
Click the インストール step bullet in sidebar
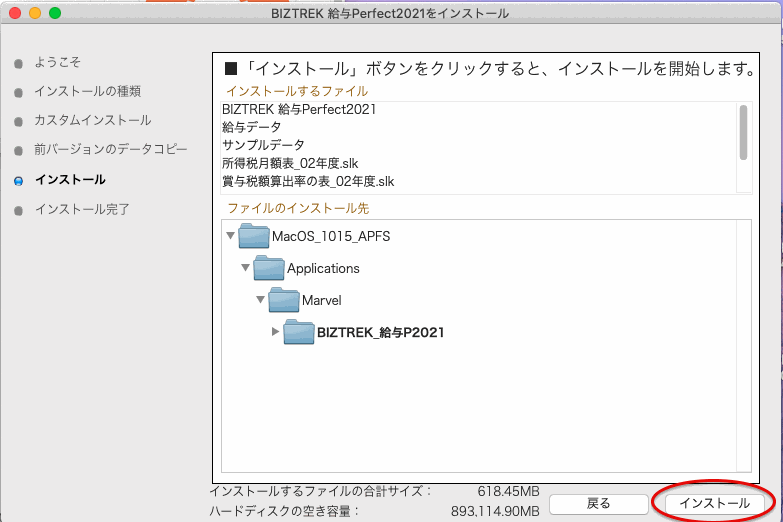pyautogui.click(x=18, y=180)
